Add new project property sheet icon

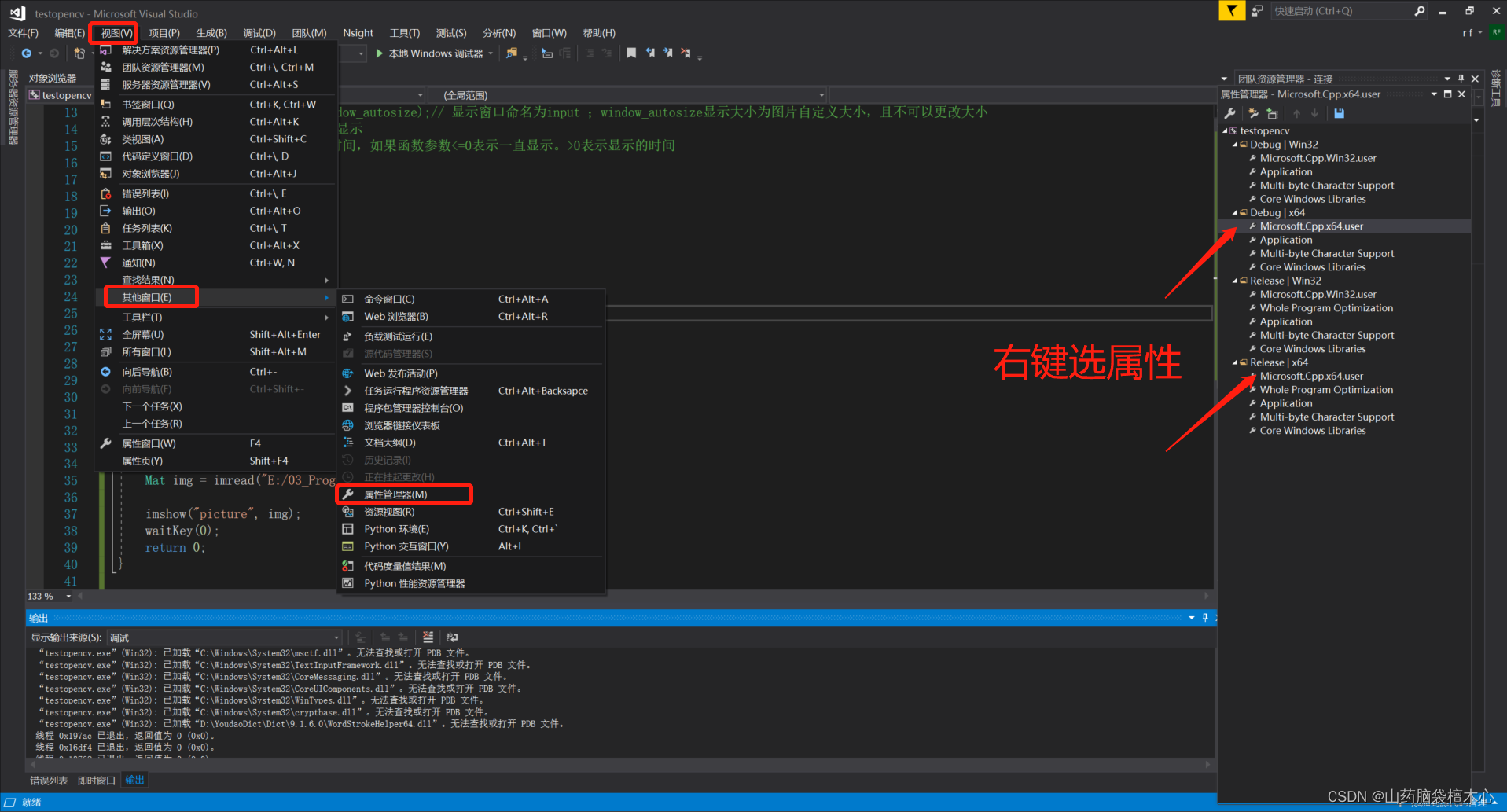pyautogui.click(x=1254, y=113)
